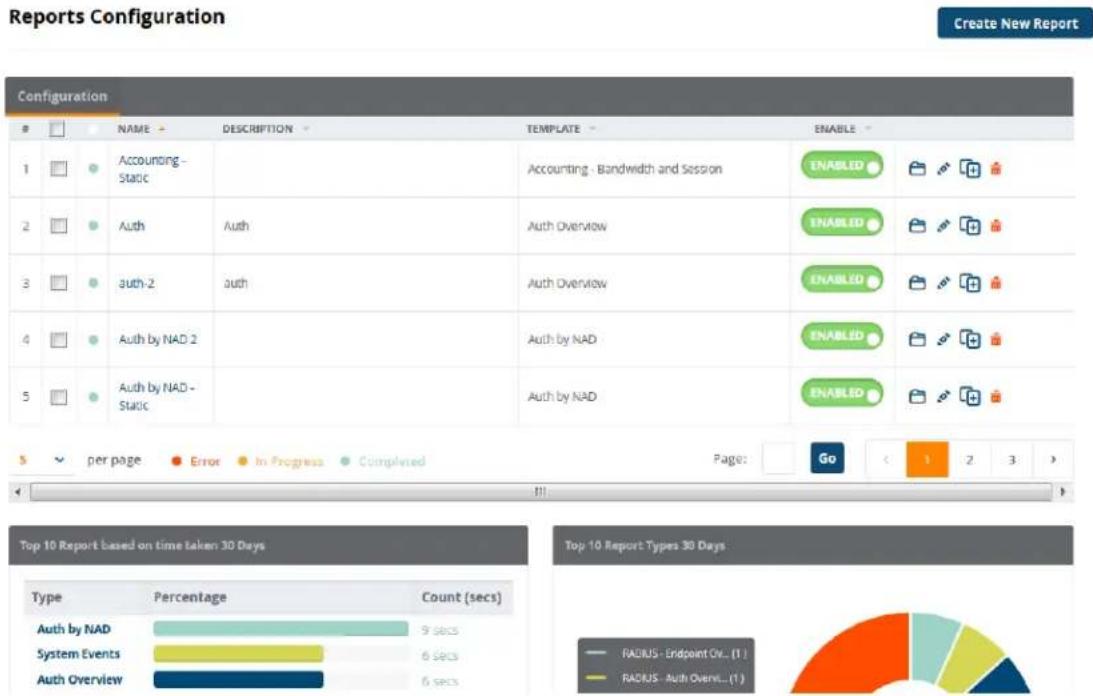Screen dimensions: 1093x696
Task: Go to next page with right chevron
Action: click(x=1053, y=460)
